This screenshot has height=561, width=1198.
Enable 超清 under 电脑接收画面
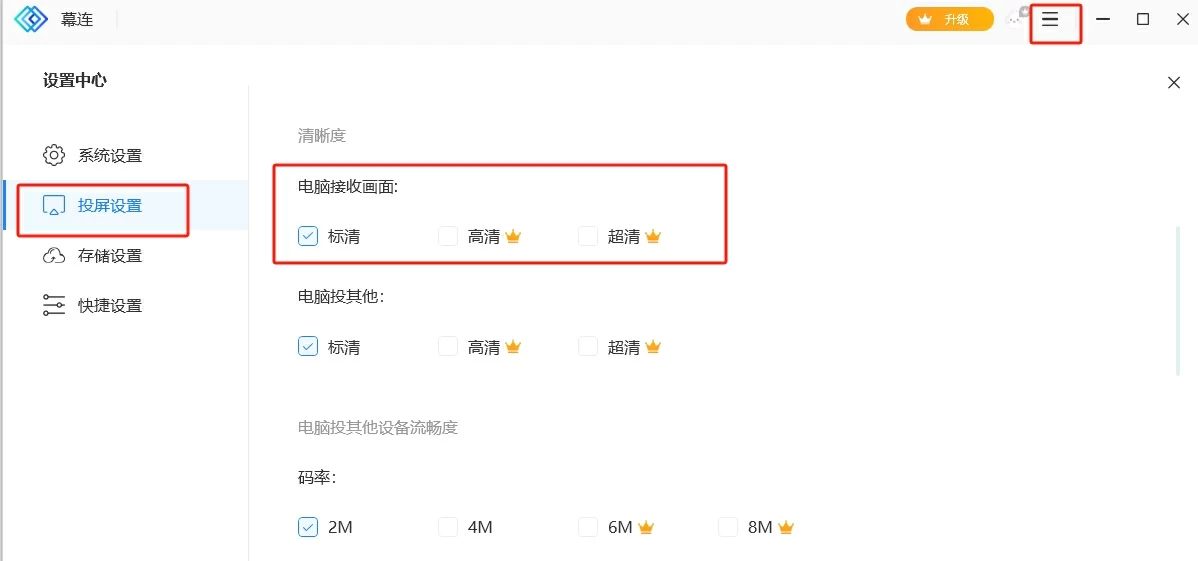pyautogui.click(x=588, y=236)
